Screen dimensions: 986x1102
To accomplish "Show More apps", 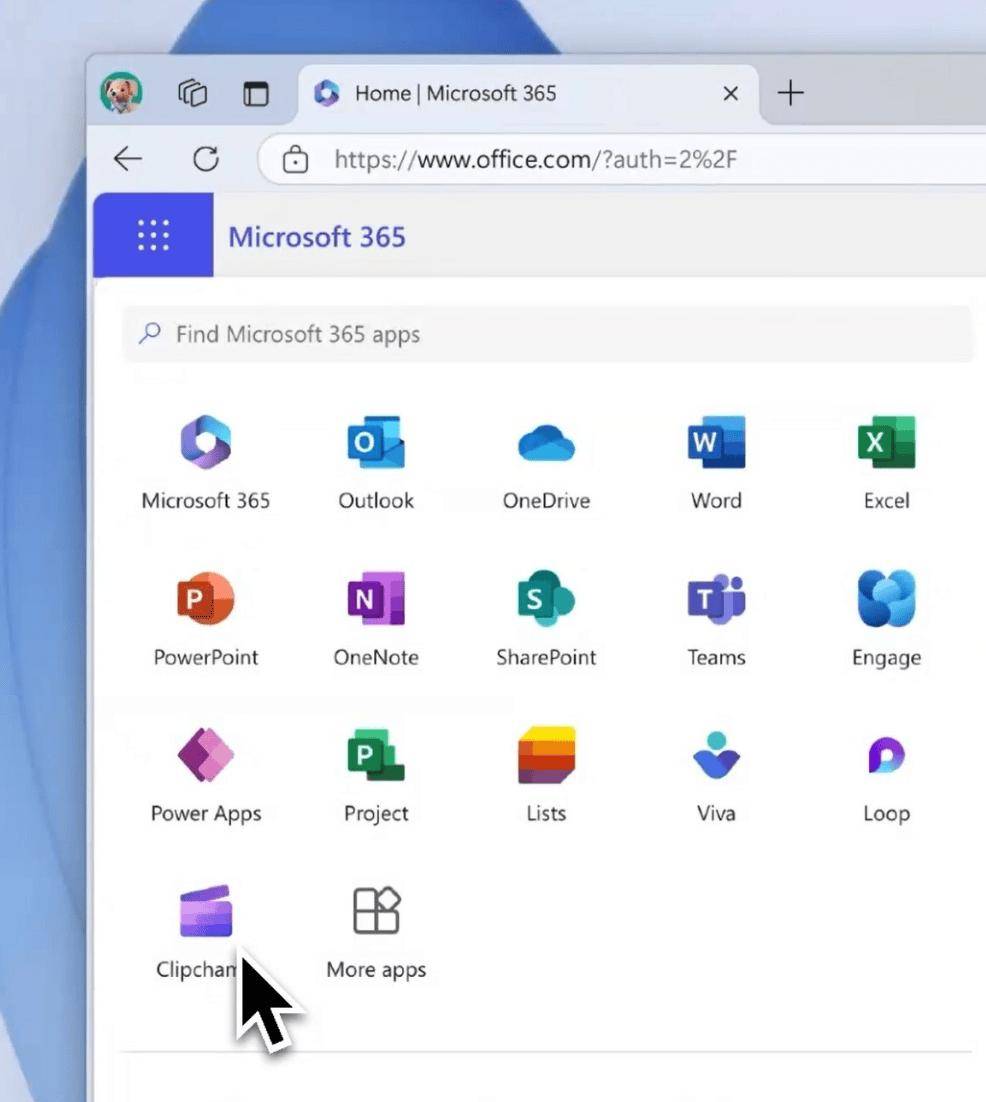I will [376, 931].
